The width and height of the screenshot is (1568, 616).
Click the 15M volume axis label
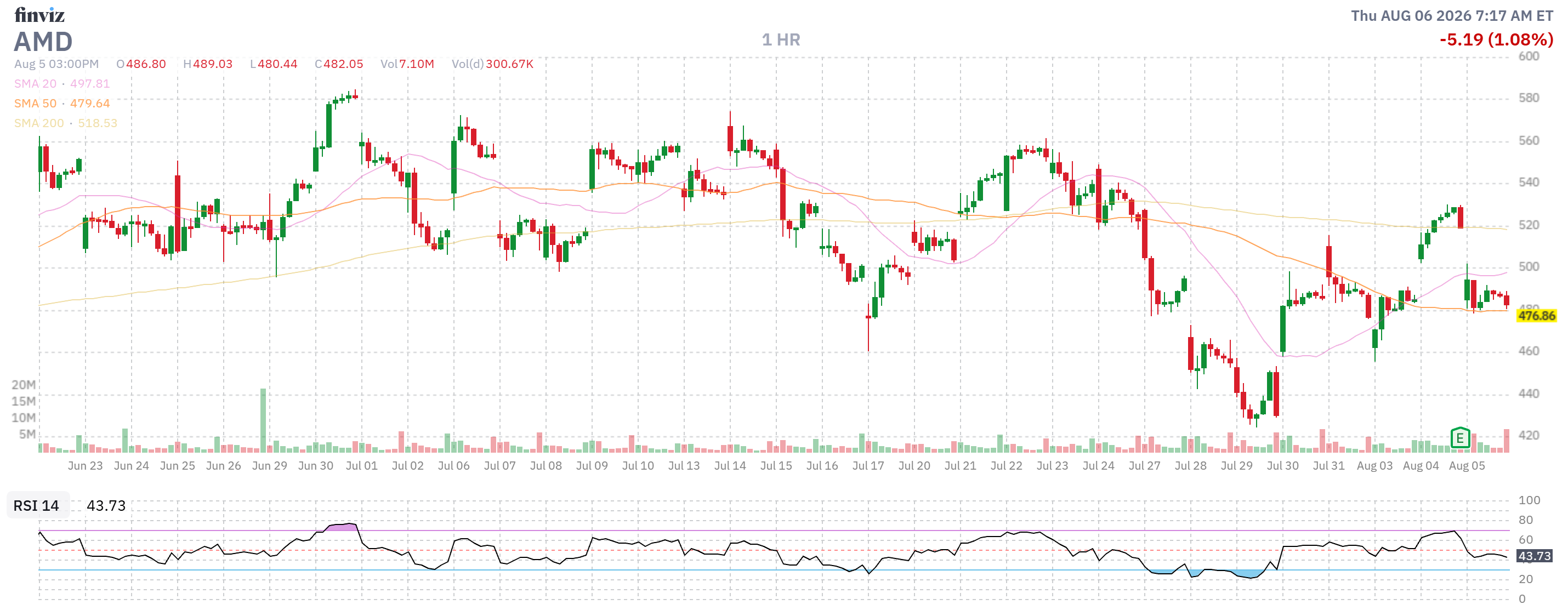(x=24, y=401)
